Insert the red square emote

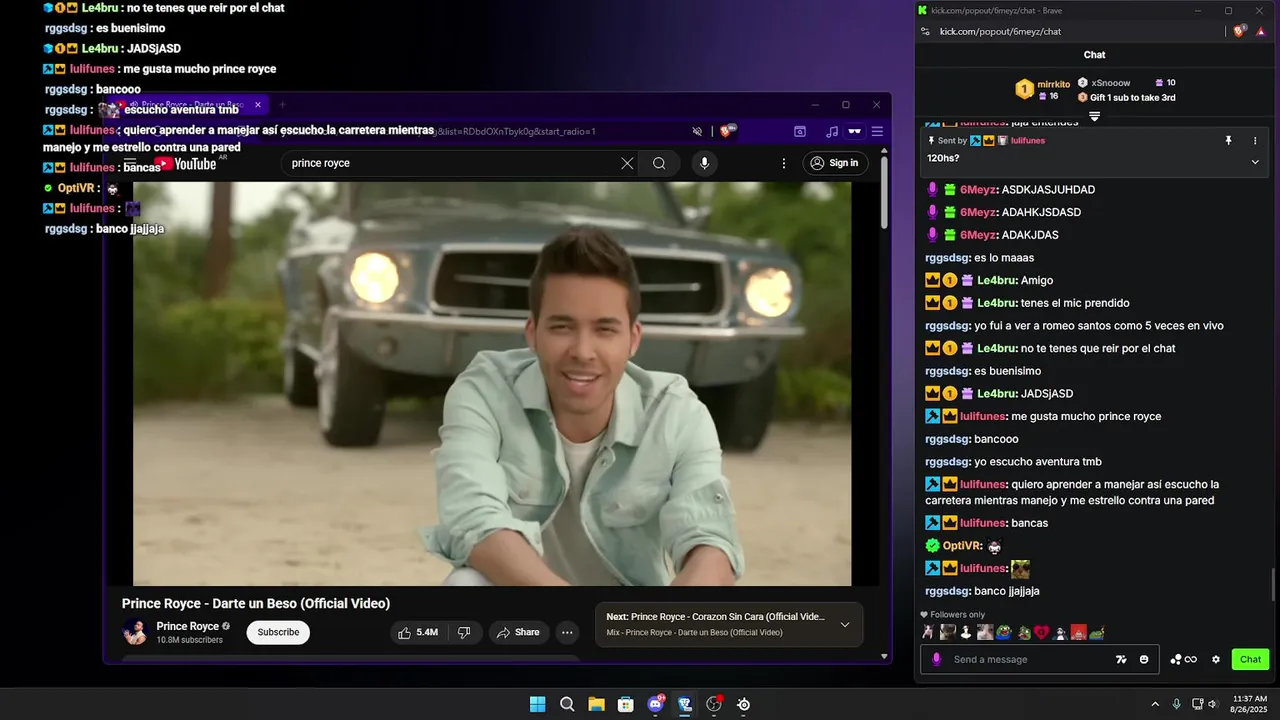[x=1079, y=632]
